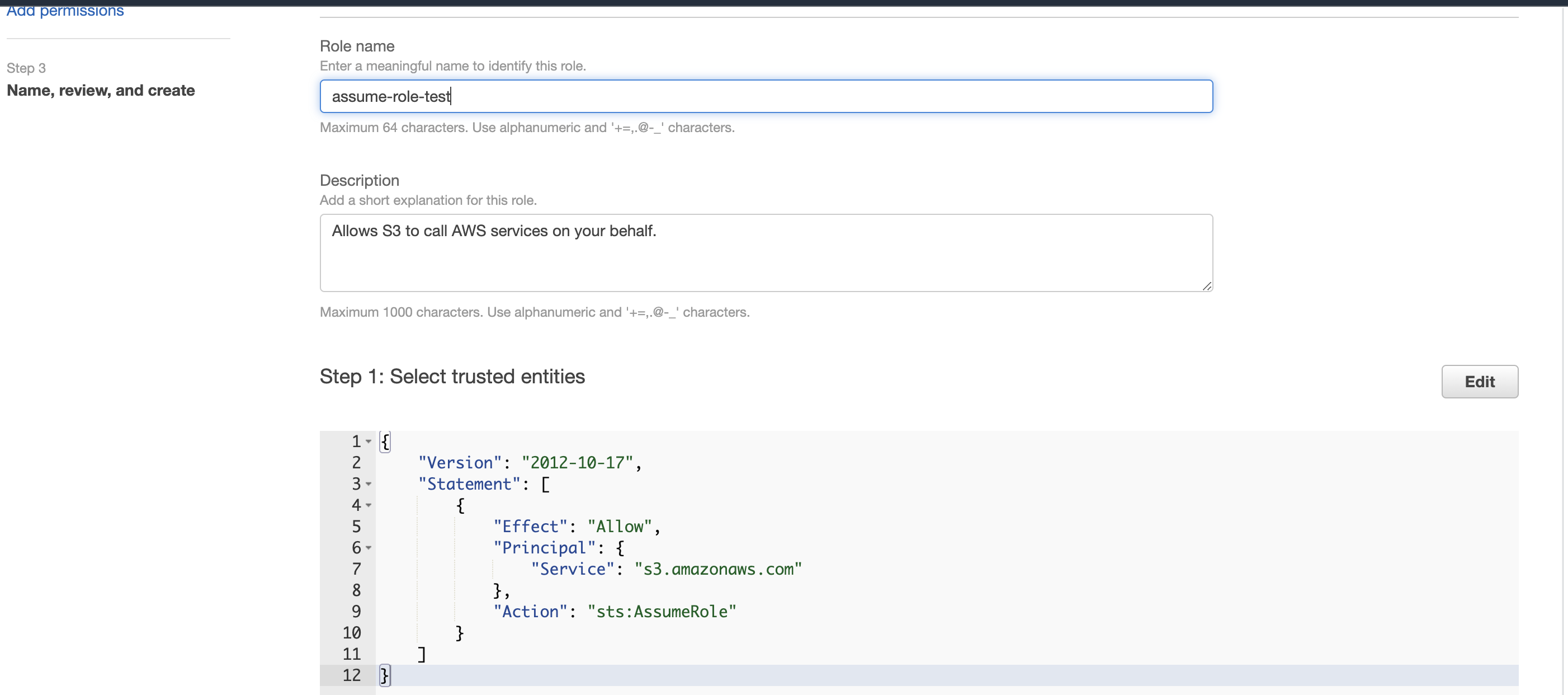Collapse the fold arrow on line 1
Viewport: 1568px width, 695px height.
(x=369, y=442)
